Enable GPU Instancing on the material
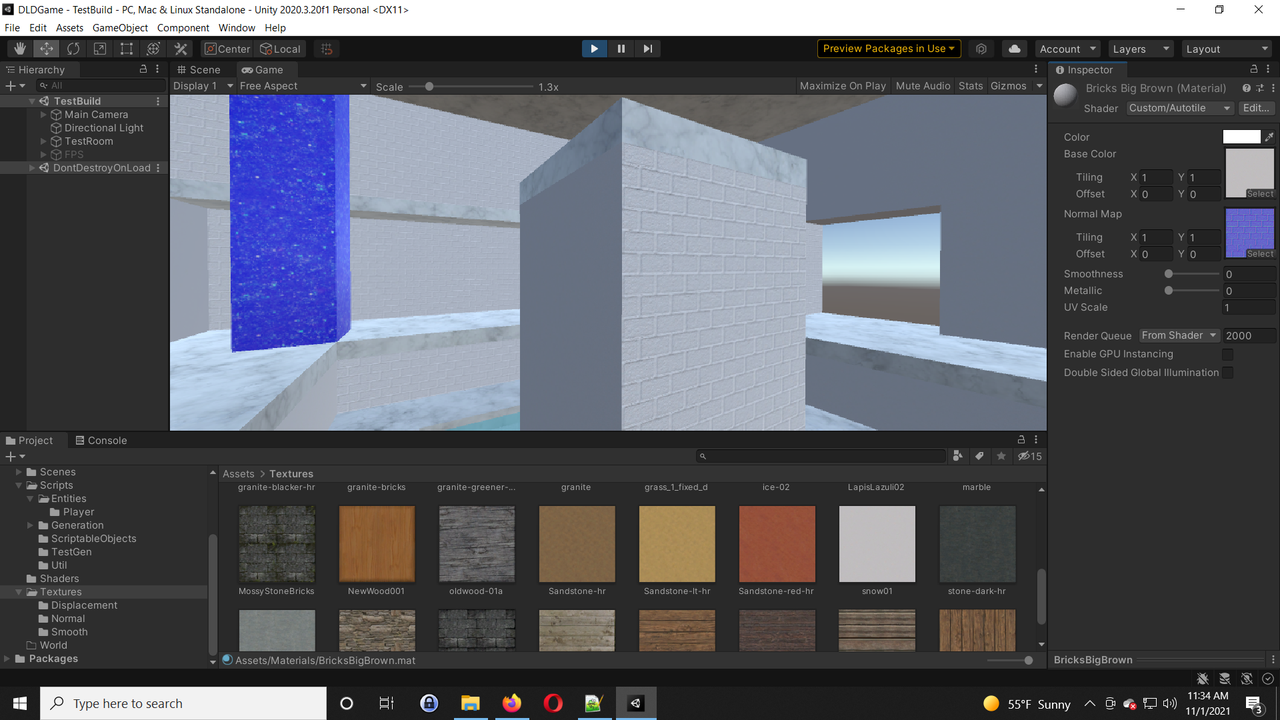This screenshot has width=1280, height=720. click(1228, 353)
